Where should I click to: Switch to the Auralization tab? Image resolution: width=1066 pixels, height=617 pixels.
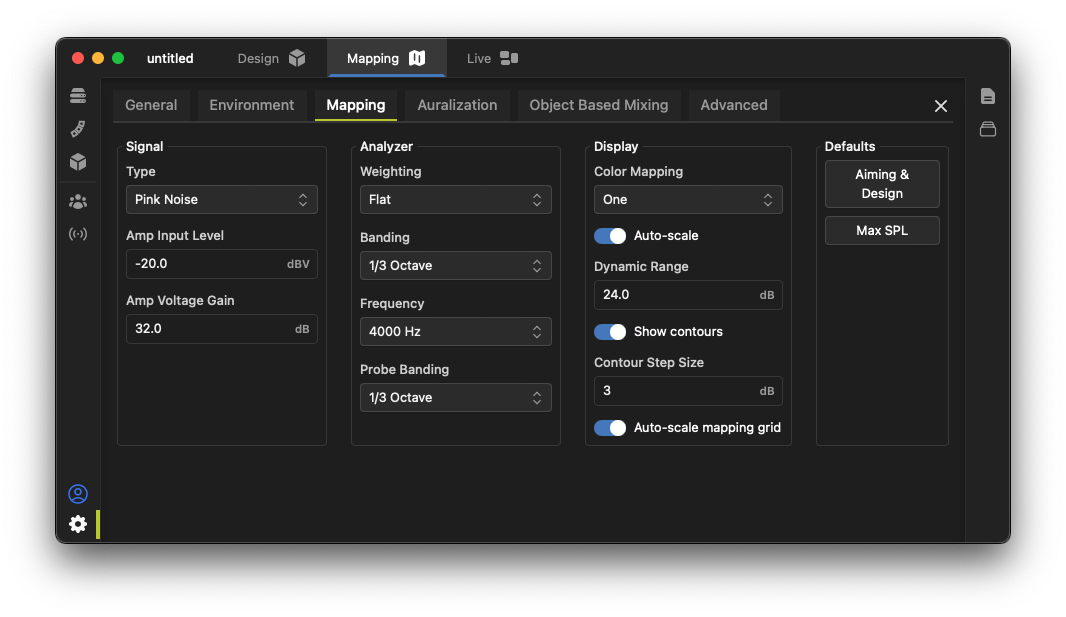(x=457, y=105)
